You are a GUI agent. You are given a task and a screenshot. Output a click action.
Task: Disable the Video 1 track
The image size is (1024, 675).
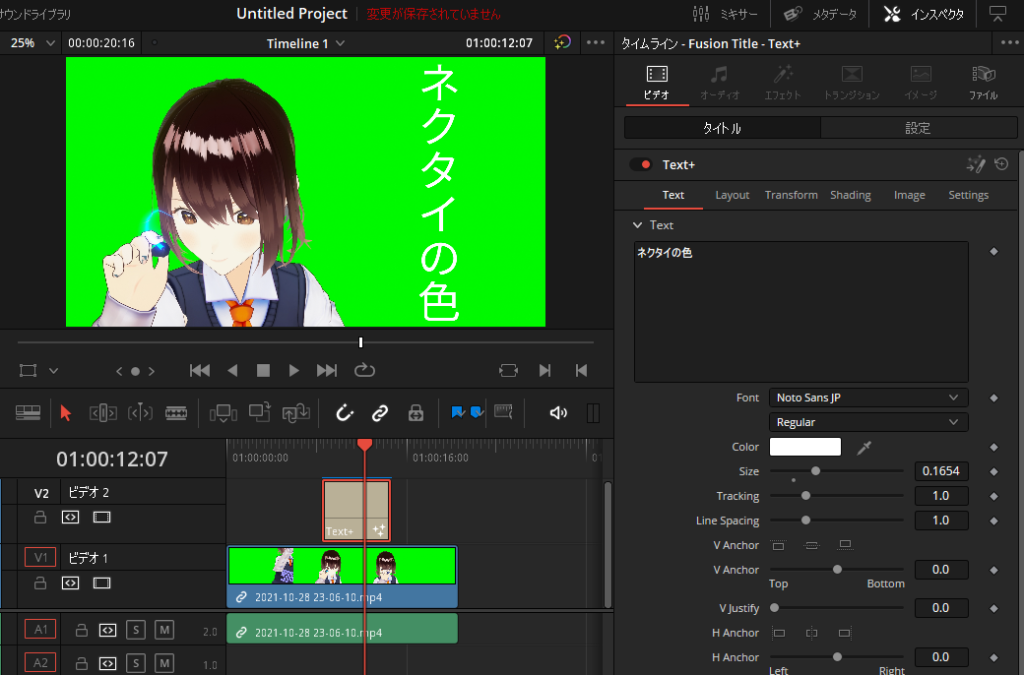(x=102, y=583)
